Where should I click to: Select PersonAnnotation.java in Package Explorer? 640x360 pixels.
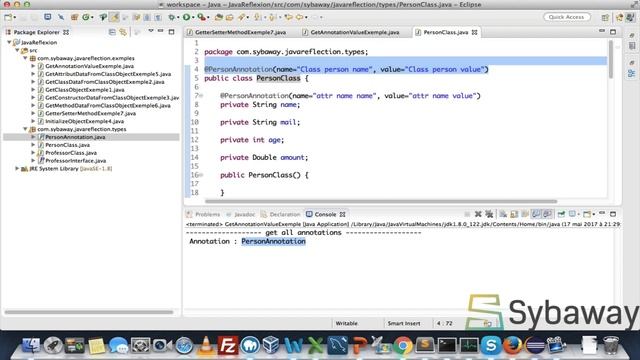click(x=75, y=137)
